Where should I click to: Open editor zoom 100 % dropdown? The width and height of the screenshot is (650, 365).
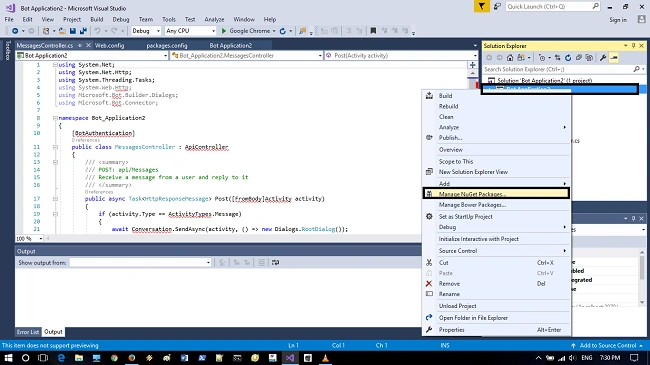(x=29, y=238)
